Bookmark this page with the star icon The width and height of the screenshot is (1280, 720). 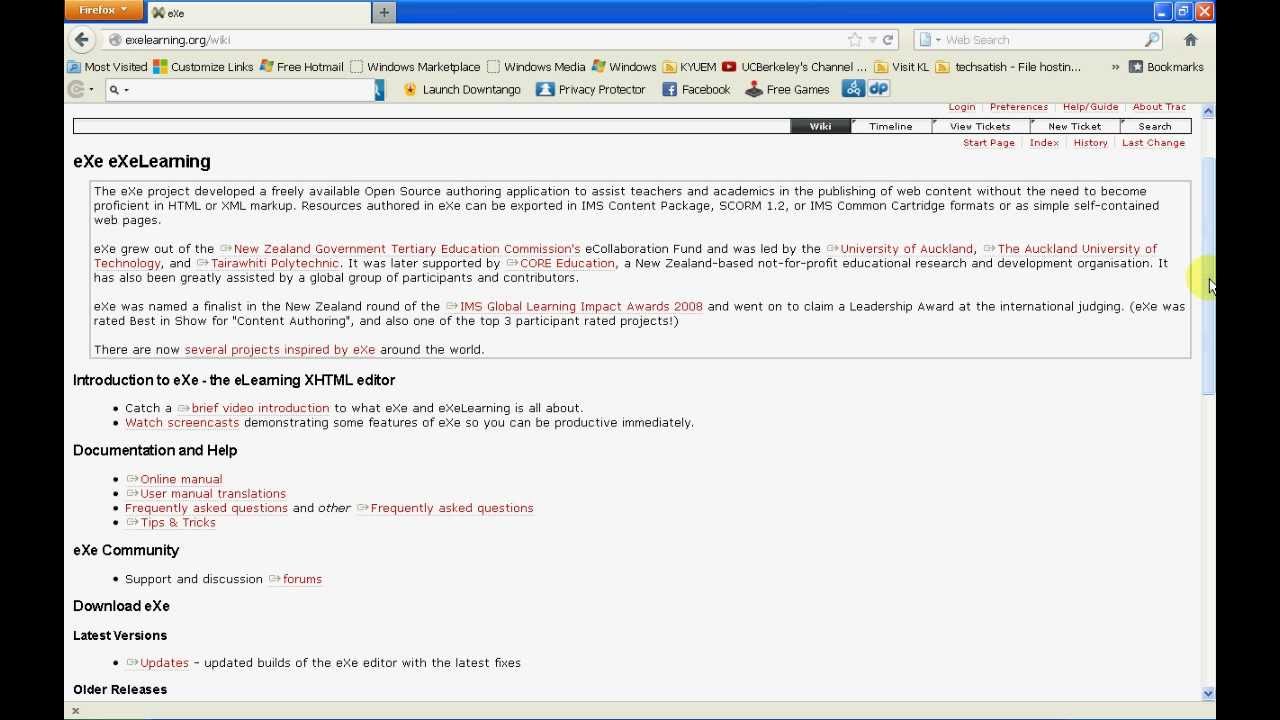(854, 40)
